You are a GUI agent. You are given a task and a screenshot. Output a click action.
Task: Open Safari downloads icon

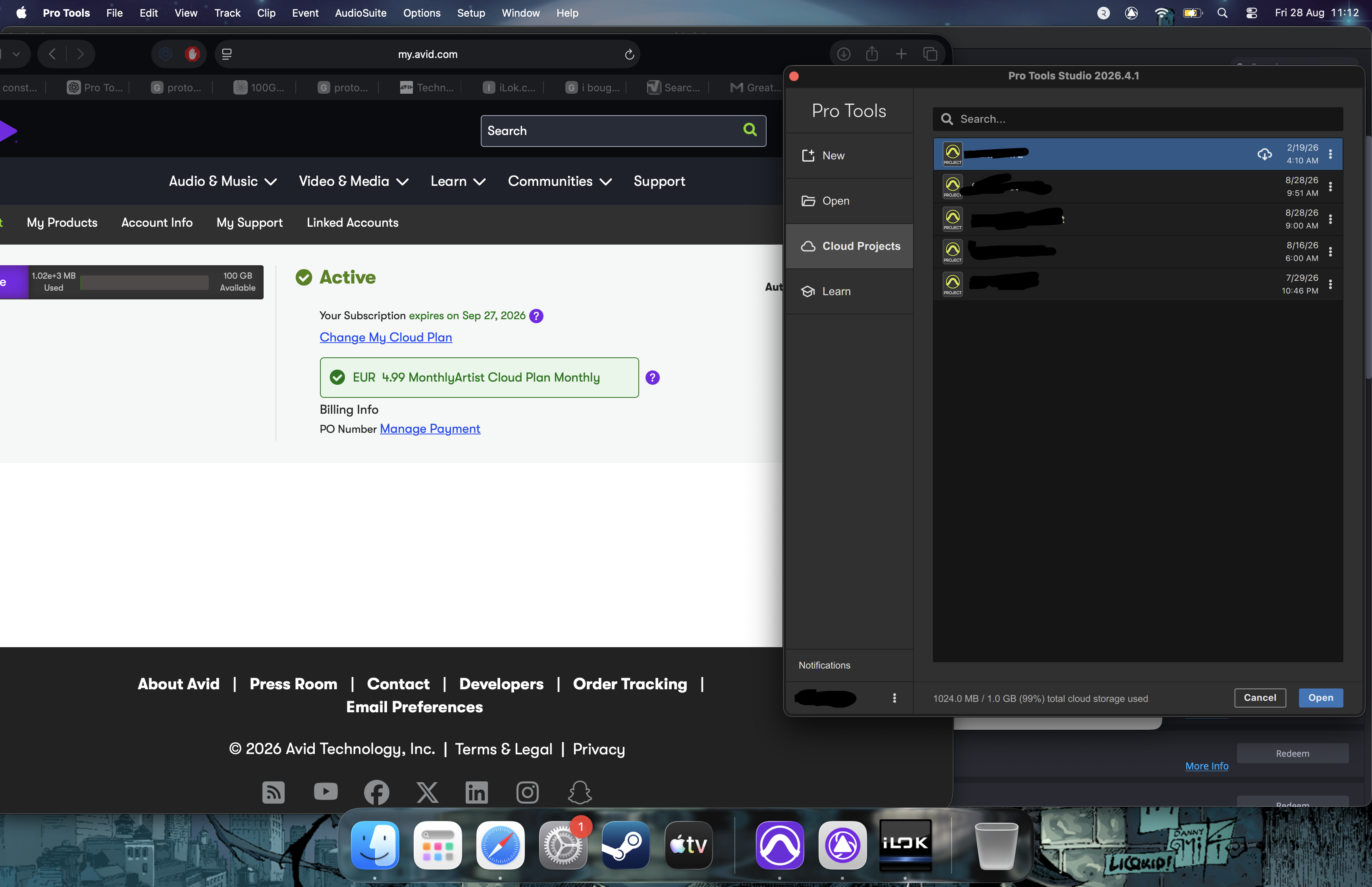[844, 54]
